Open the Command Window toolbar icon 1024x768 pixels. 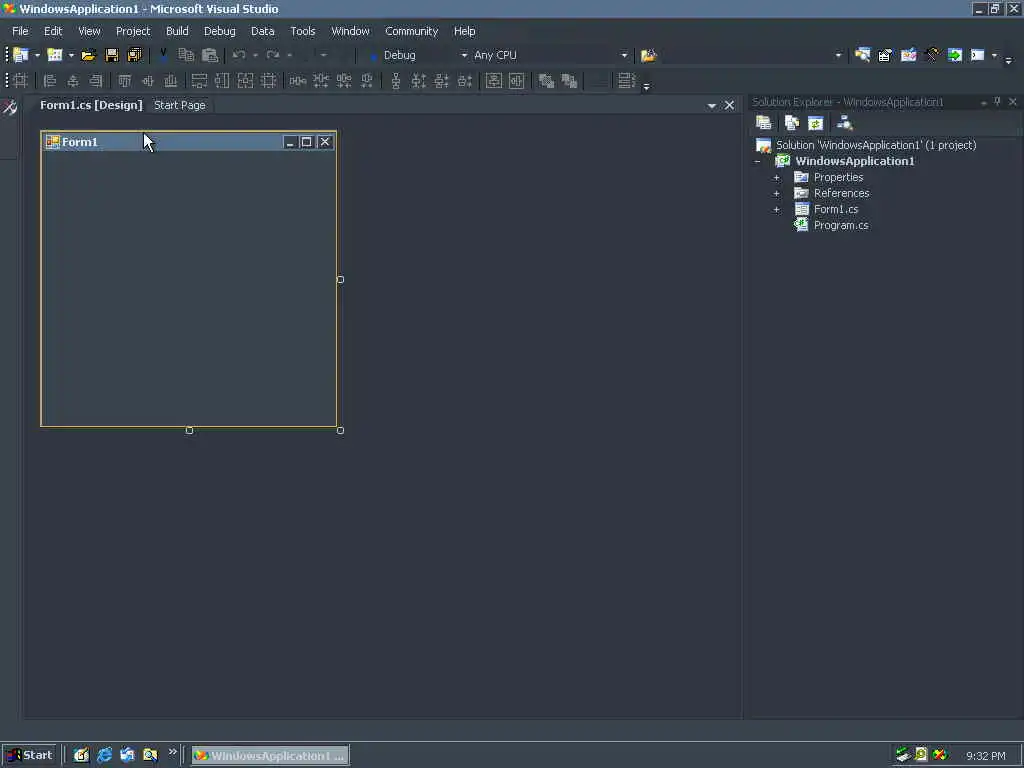pos(978,56)
